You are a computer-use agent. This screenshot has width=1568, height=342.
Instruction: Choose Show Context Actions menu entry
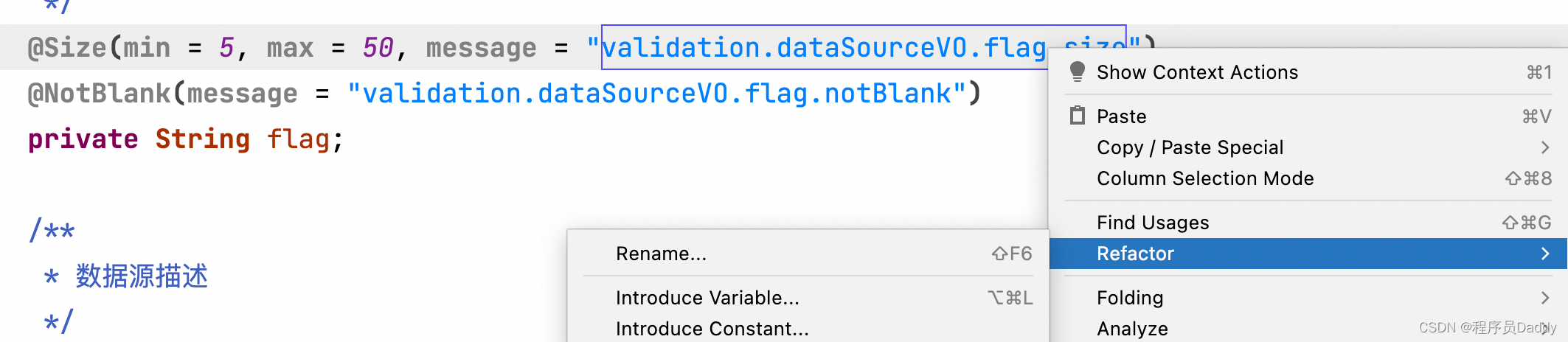1308,72
